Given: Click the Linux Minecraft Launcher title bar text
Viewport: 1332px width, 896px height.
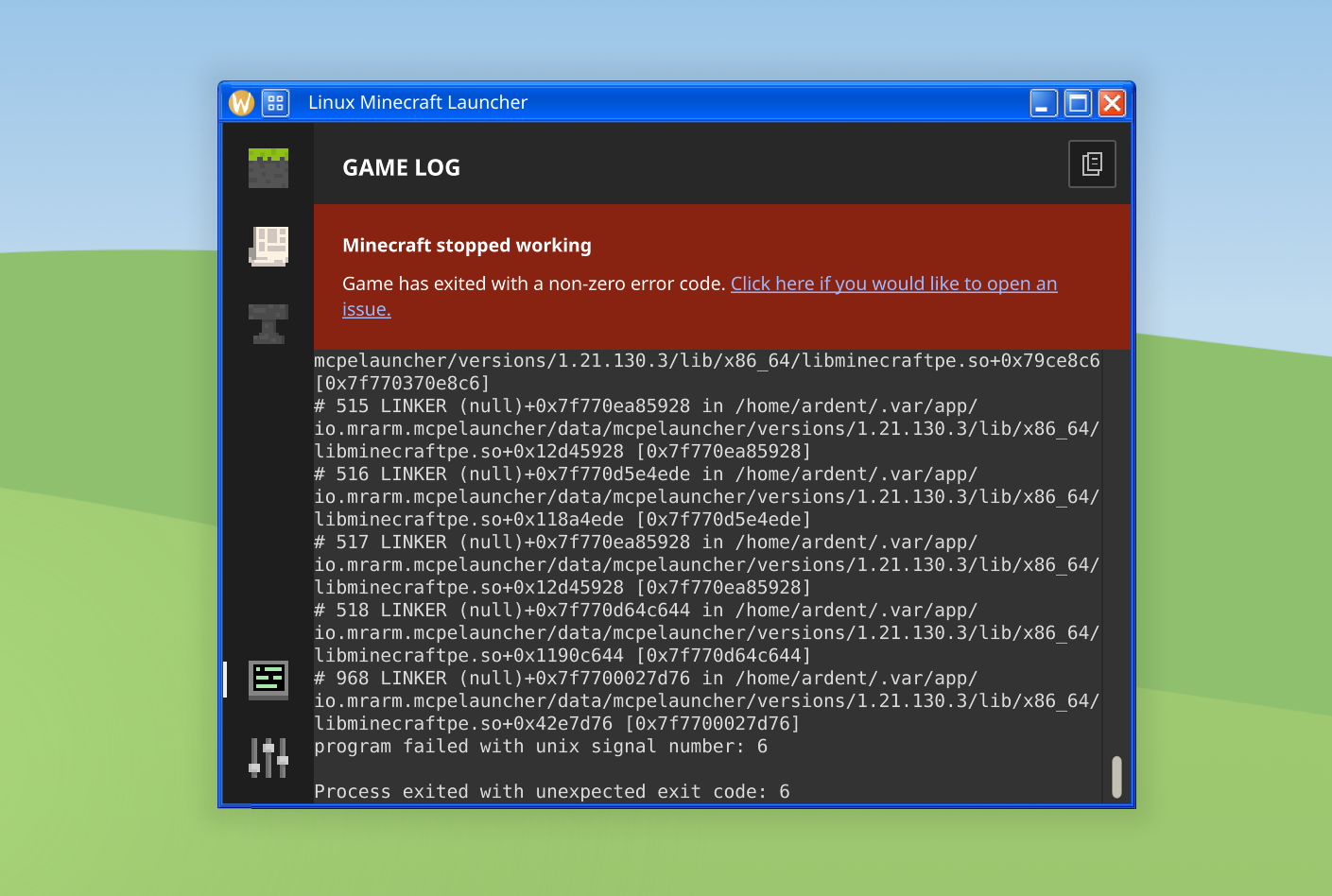Looking at the screenshot, I should click(x=417, y=102).
